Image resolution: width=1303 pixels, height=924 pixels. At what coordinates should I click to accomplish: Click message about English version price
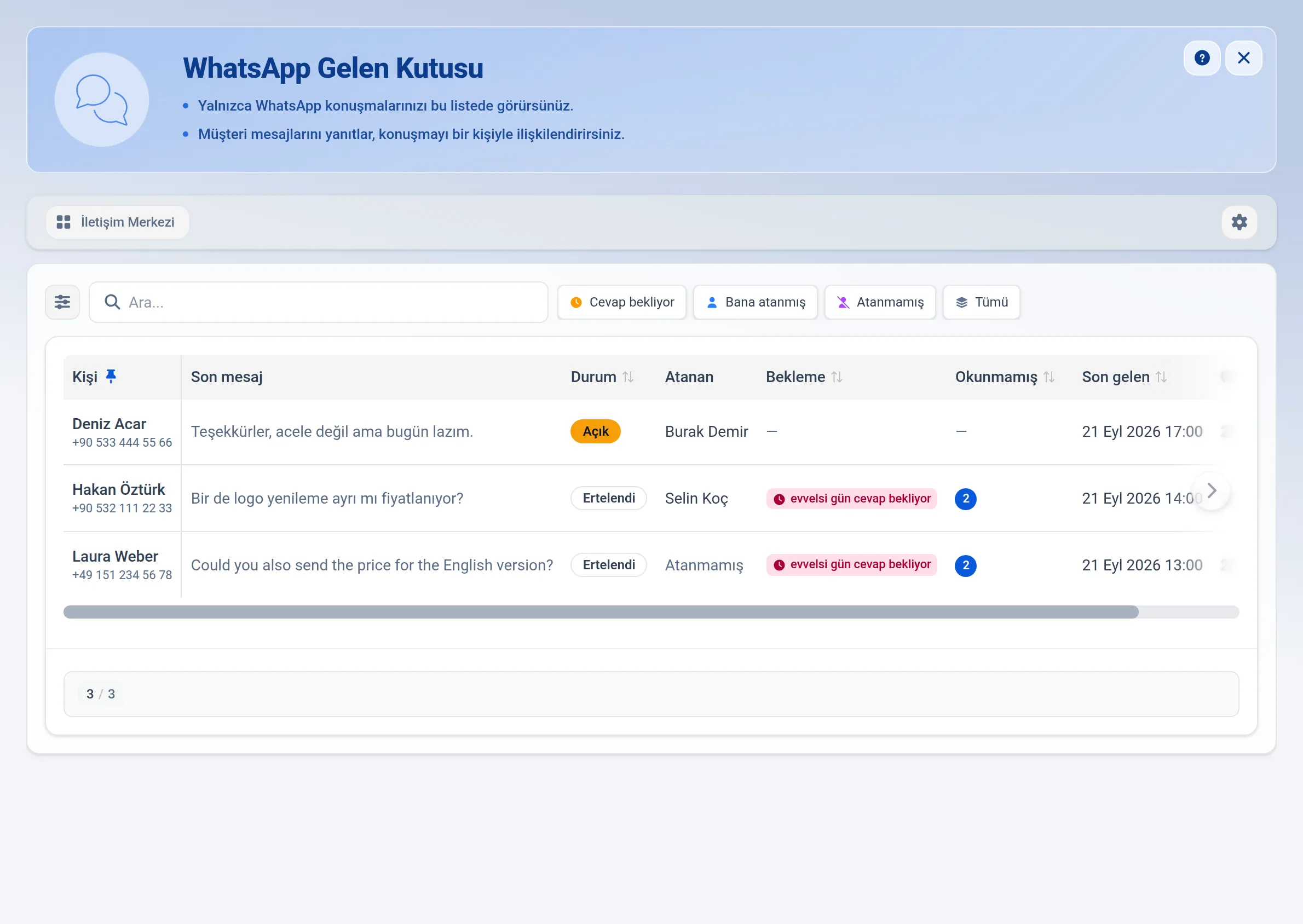(x=372, y=565)
